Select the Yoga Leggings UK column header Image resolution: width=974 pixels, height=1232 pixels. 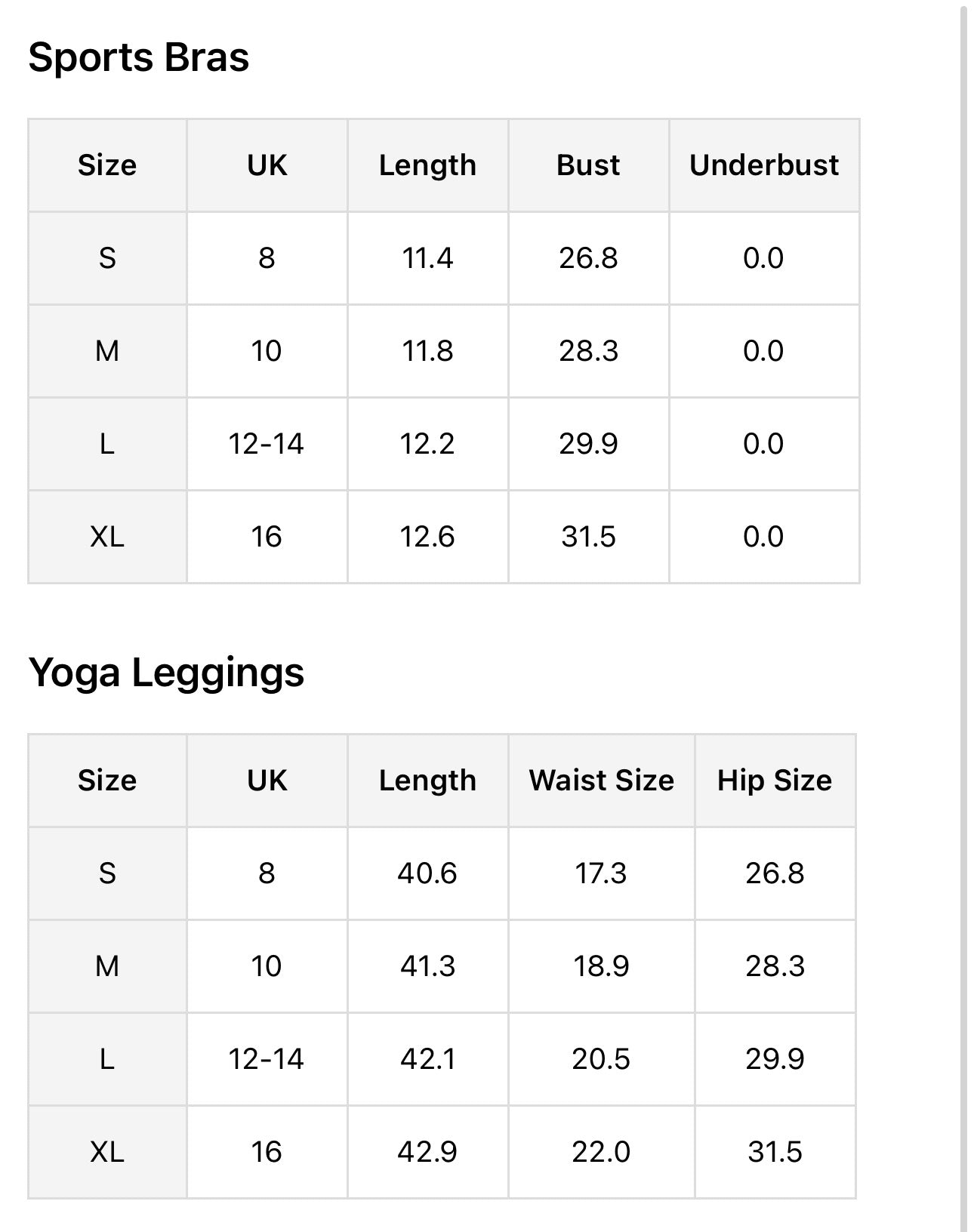point(267,781)
